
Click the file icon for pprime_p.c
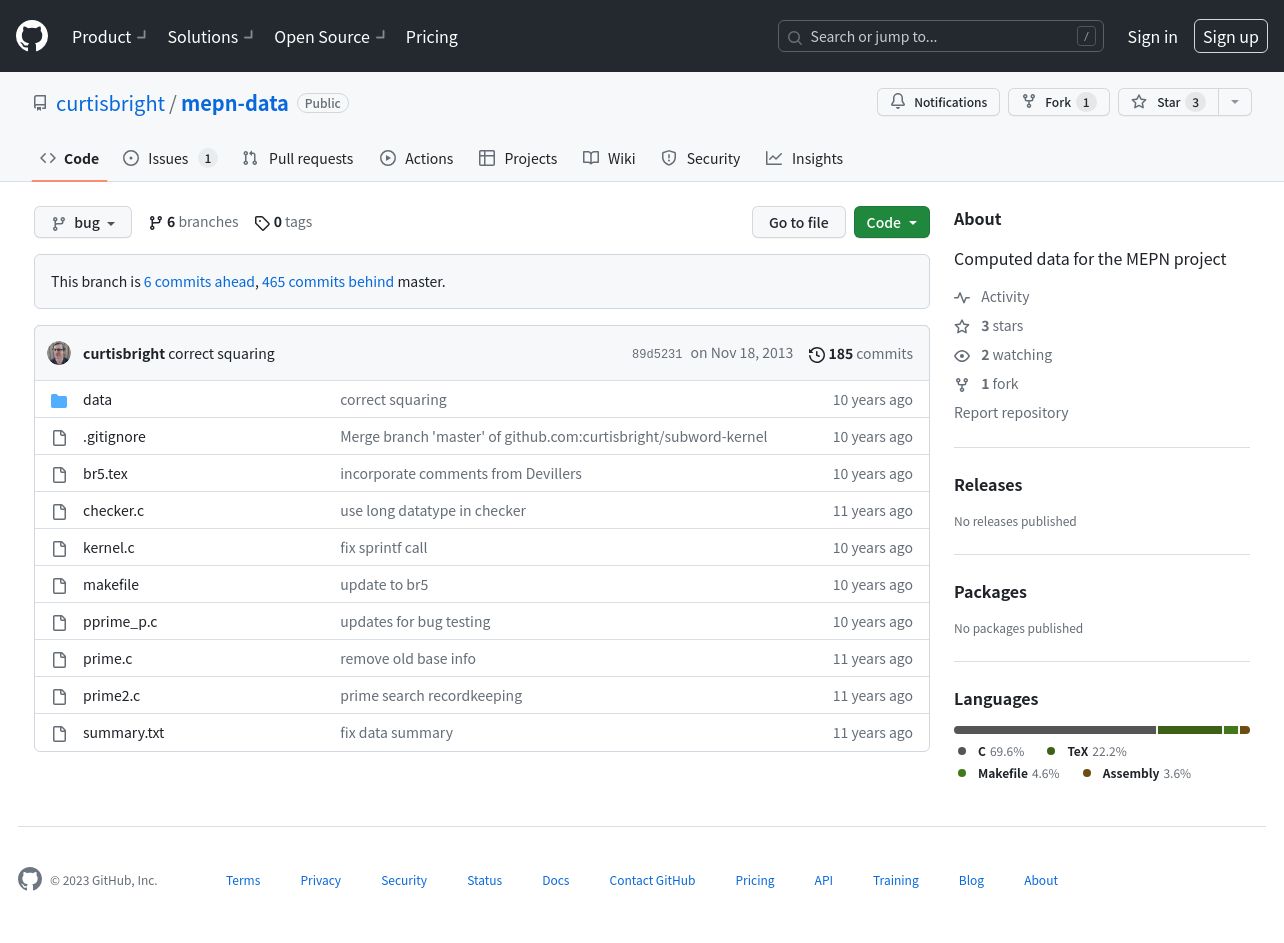59,622
